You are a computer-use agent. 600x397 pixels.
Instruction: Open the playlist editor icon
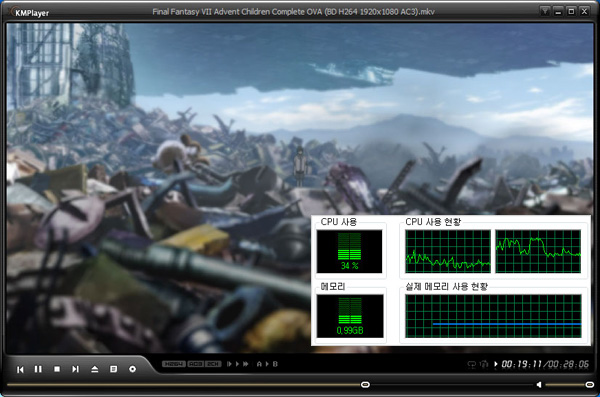pos(113,369)
